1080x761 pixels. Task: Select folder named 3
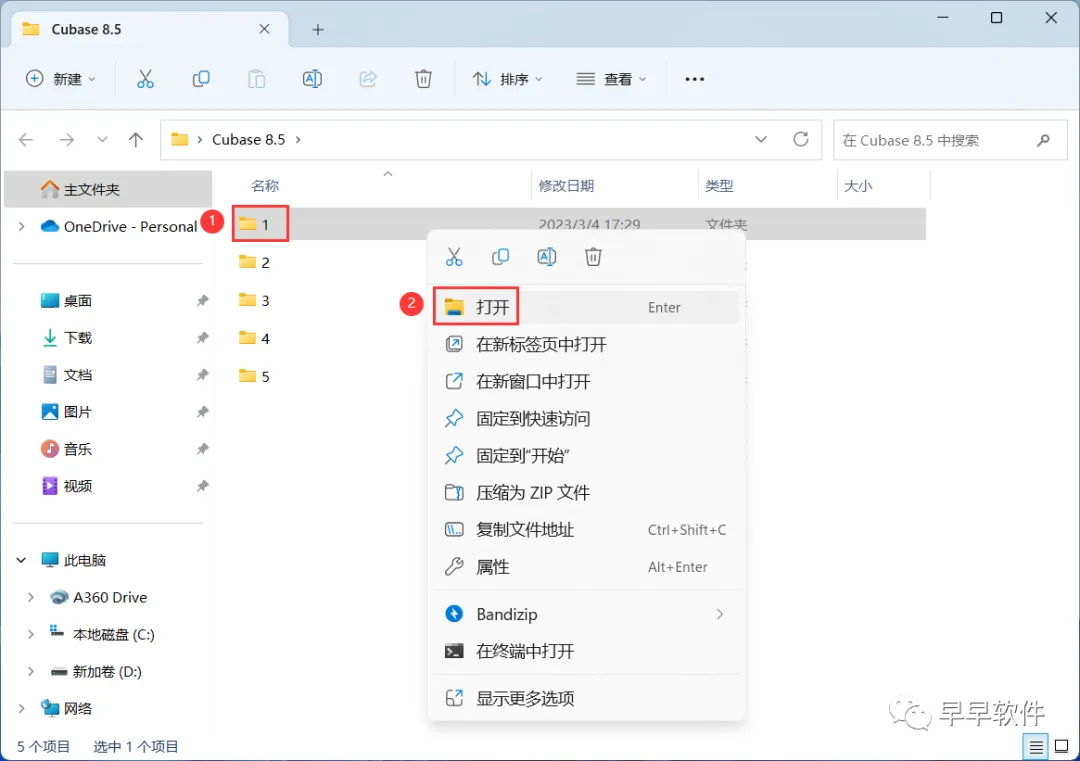pyautogui.click(x=254, y=300)
